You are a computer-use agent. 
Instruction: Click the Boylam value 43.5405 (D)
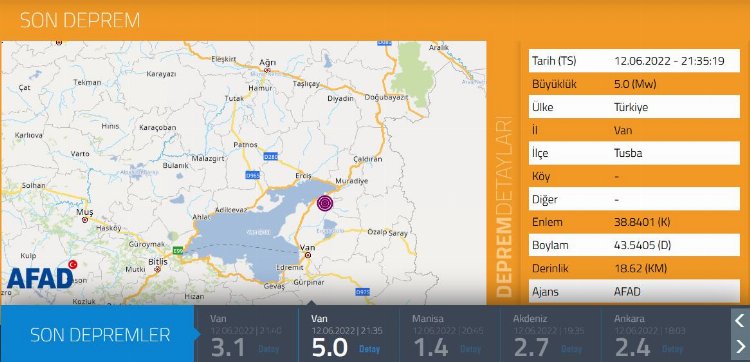tap(642, 245)
